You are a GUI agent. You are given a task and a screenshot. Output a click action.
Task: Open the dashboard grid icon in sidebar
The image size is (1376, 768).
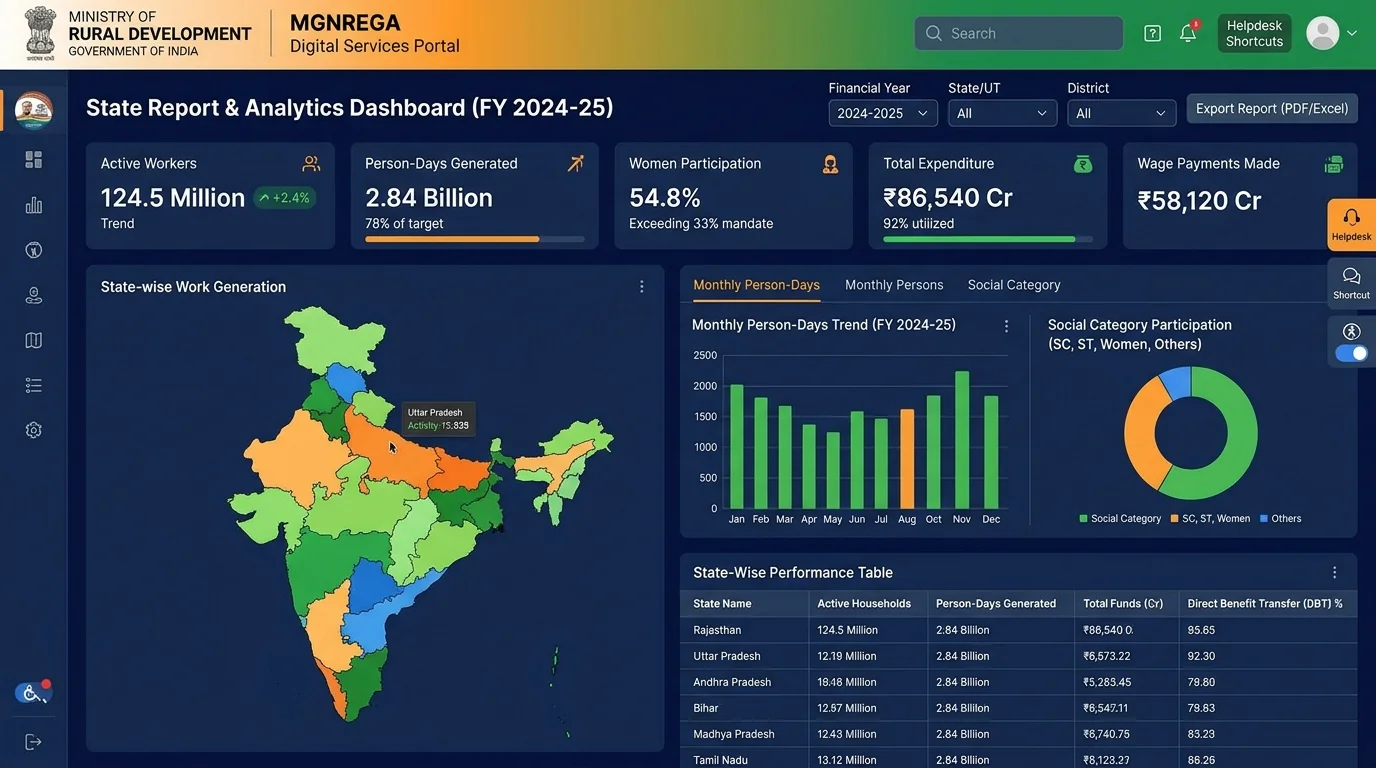pyautogui.click(x=34, y=160)
